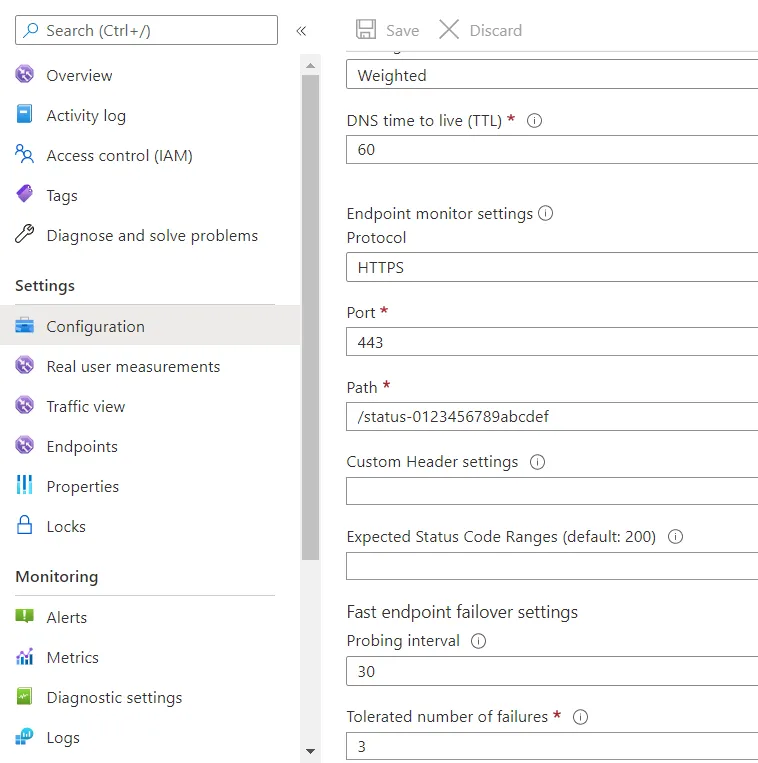Show info for Probing interval

[478, 641]
